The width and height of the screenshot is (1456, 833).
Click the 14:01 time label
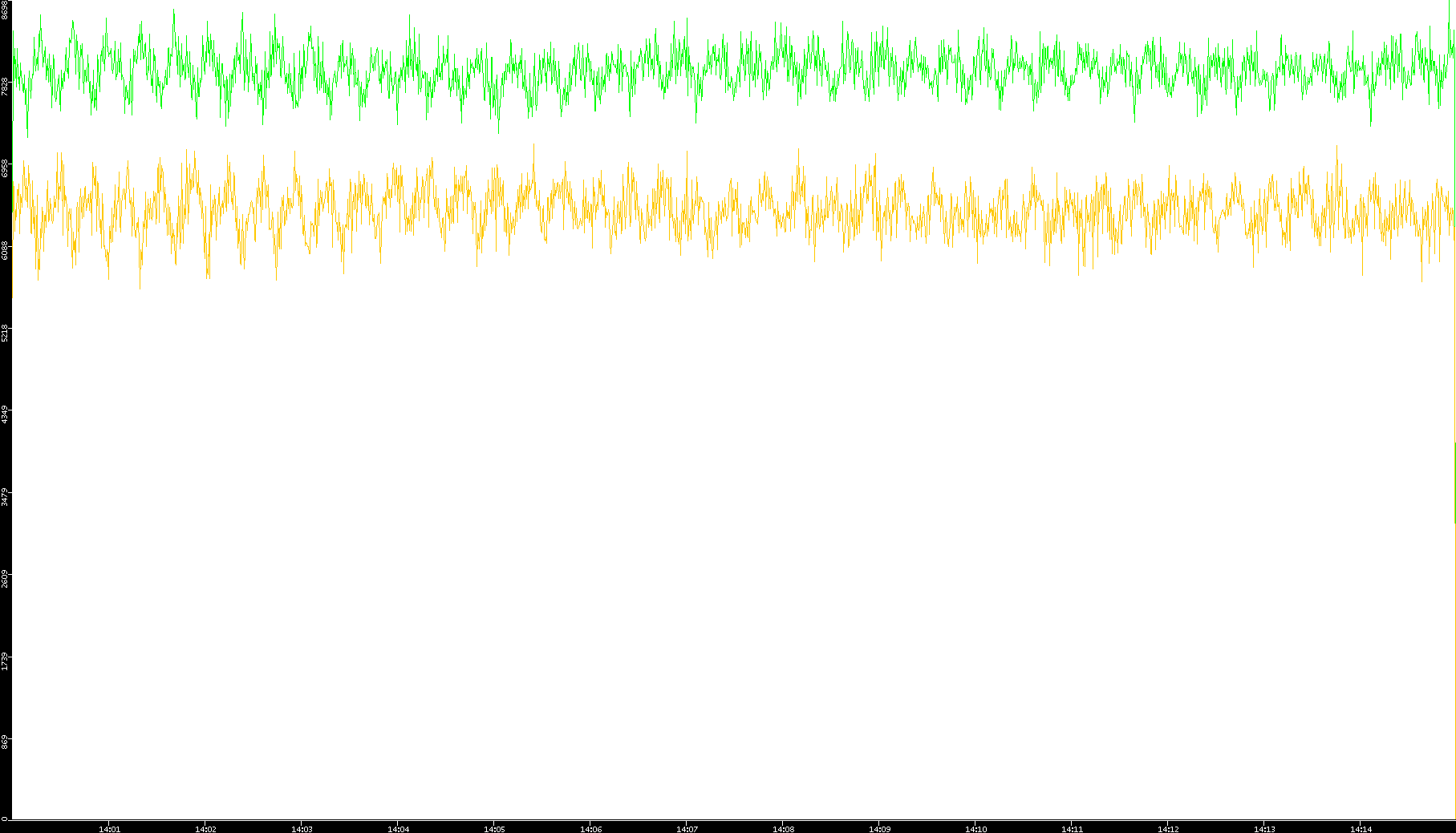coord(109,829)
